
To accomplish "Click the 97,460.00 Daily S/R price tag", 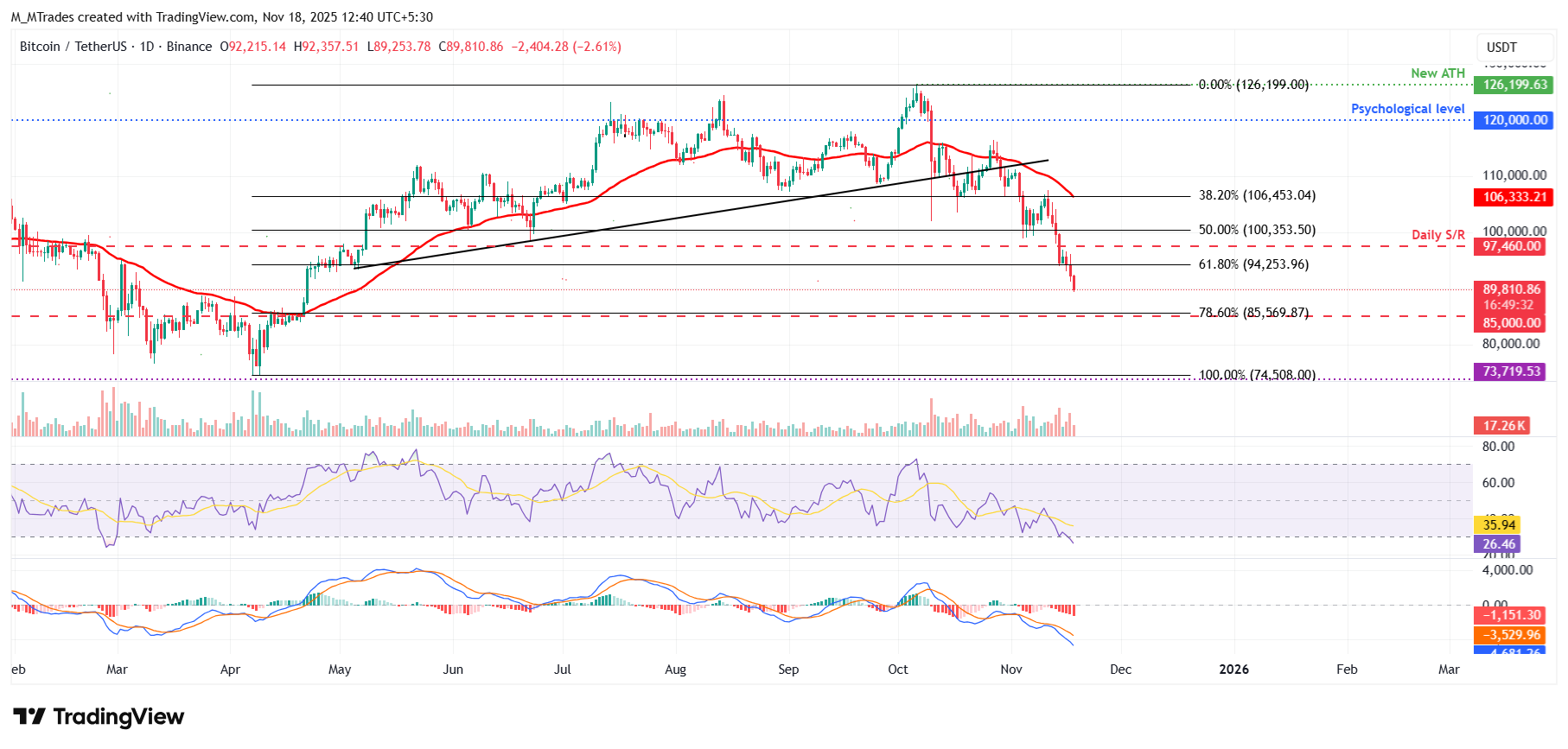I will pyautogui.click(x=1512, y=246).
